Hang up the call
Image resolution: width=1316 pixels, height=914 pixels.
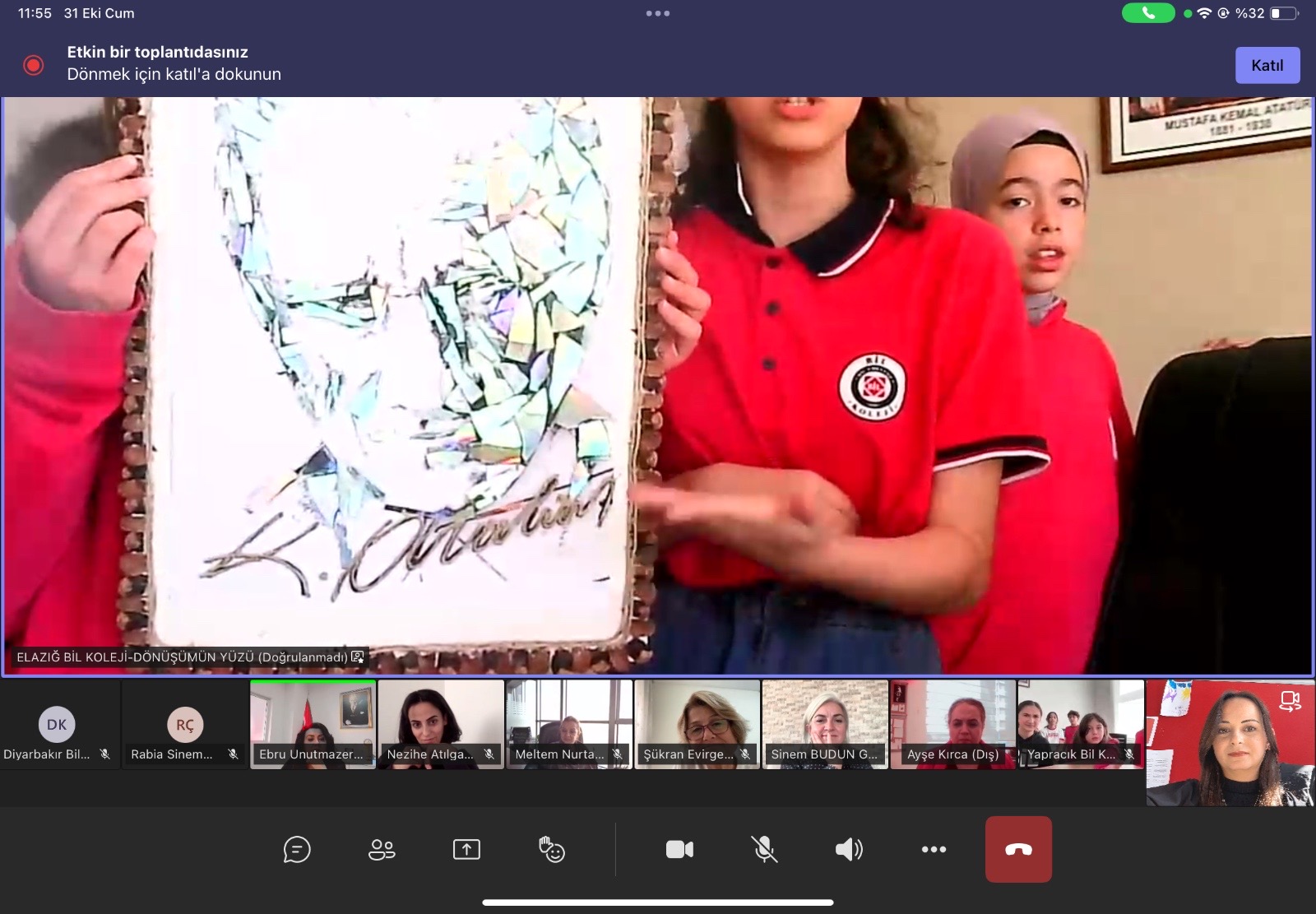1018,849
